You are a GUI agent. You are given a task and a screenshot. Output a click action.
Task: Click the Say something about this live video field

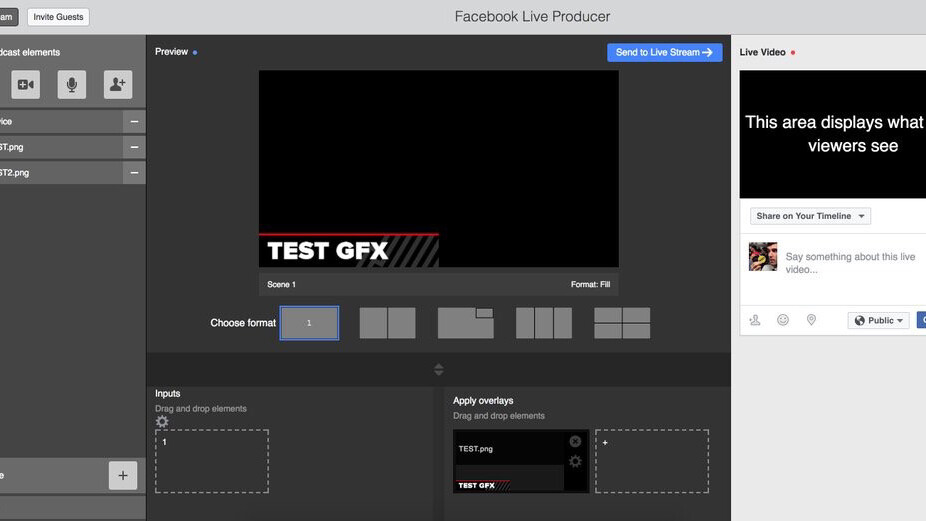[x=850, y=263]
